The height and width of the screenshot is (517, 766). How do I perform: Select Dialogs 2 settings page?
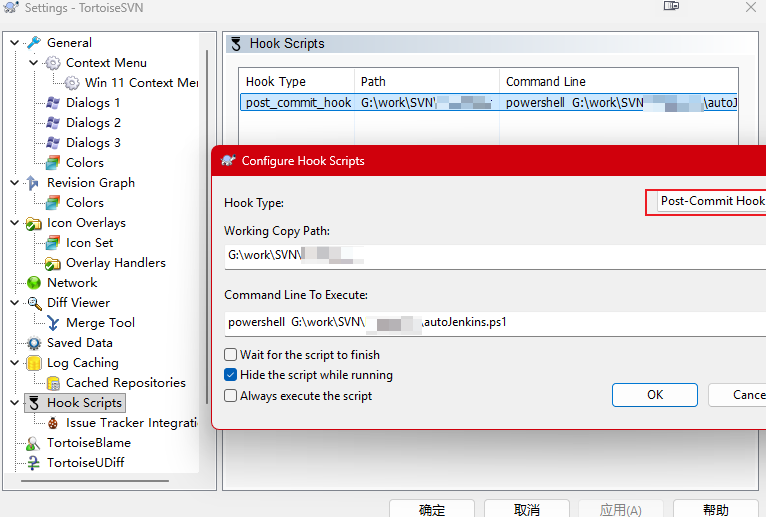click(x=93, y=123)
